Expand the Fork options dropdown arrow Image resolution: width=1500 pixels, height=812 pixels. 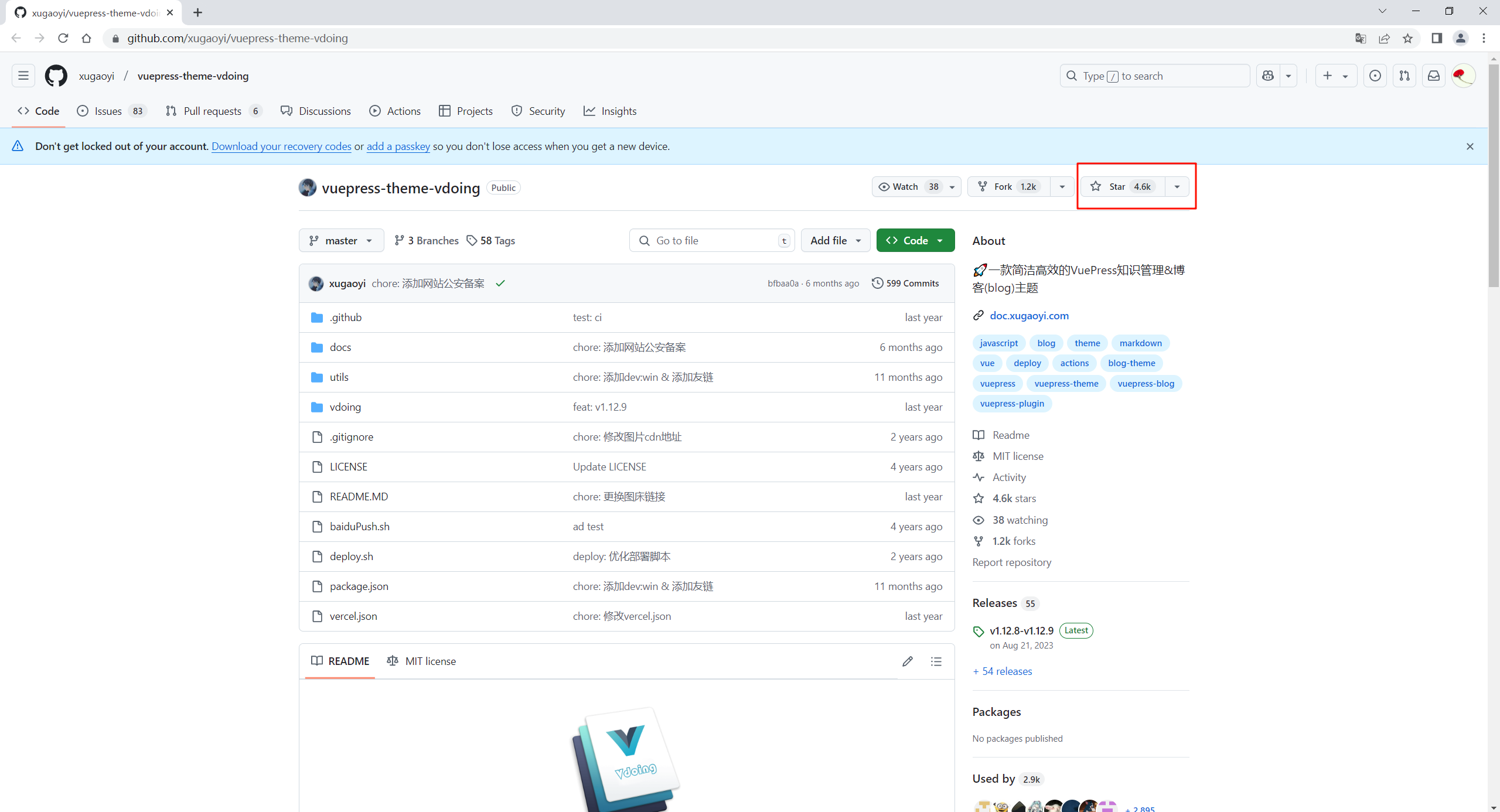1062,186
